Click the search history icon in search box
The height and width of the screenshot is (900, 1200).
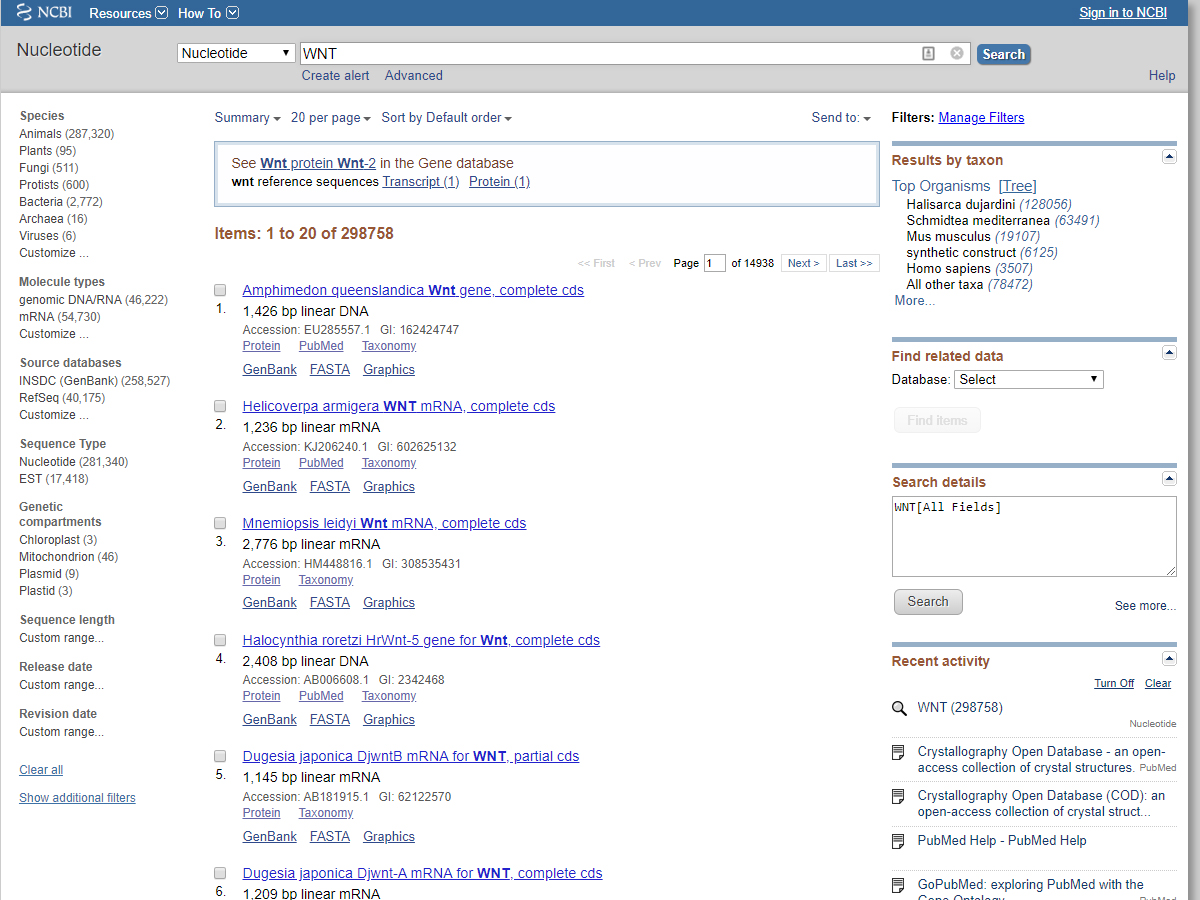(928, 53)
